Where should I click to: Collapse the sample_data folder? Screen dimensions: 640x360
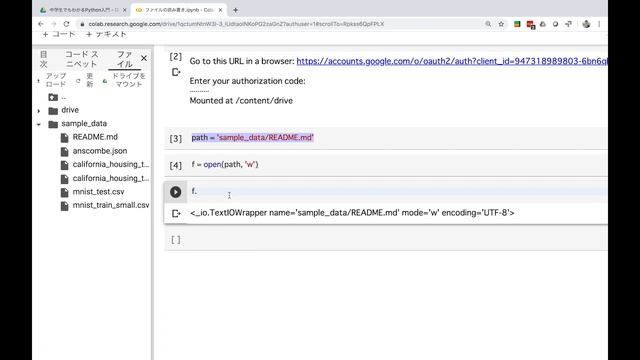point(39,124)
